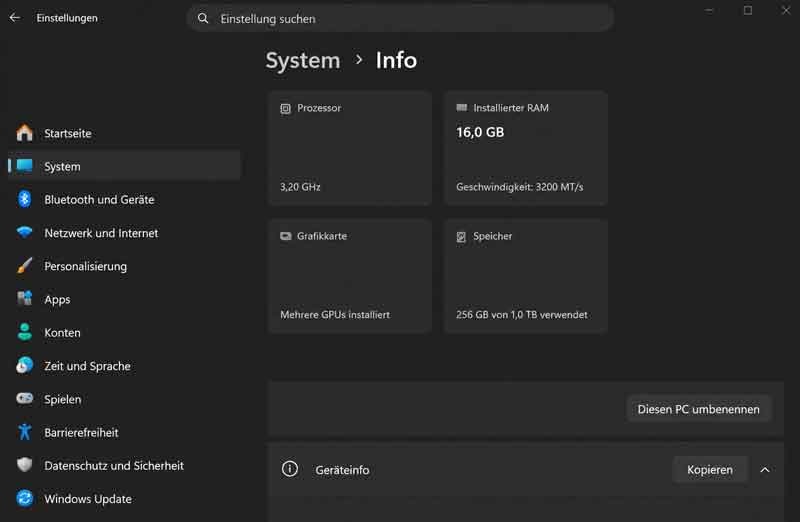The image size is (800, 522).
Task: Click the Windows Update sync icon
Action: coord(24,498)
